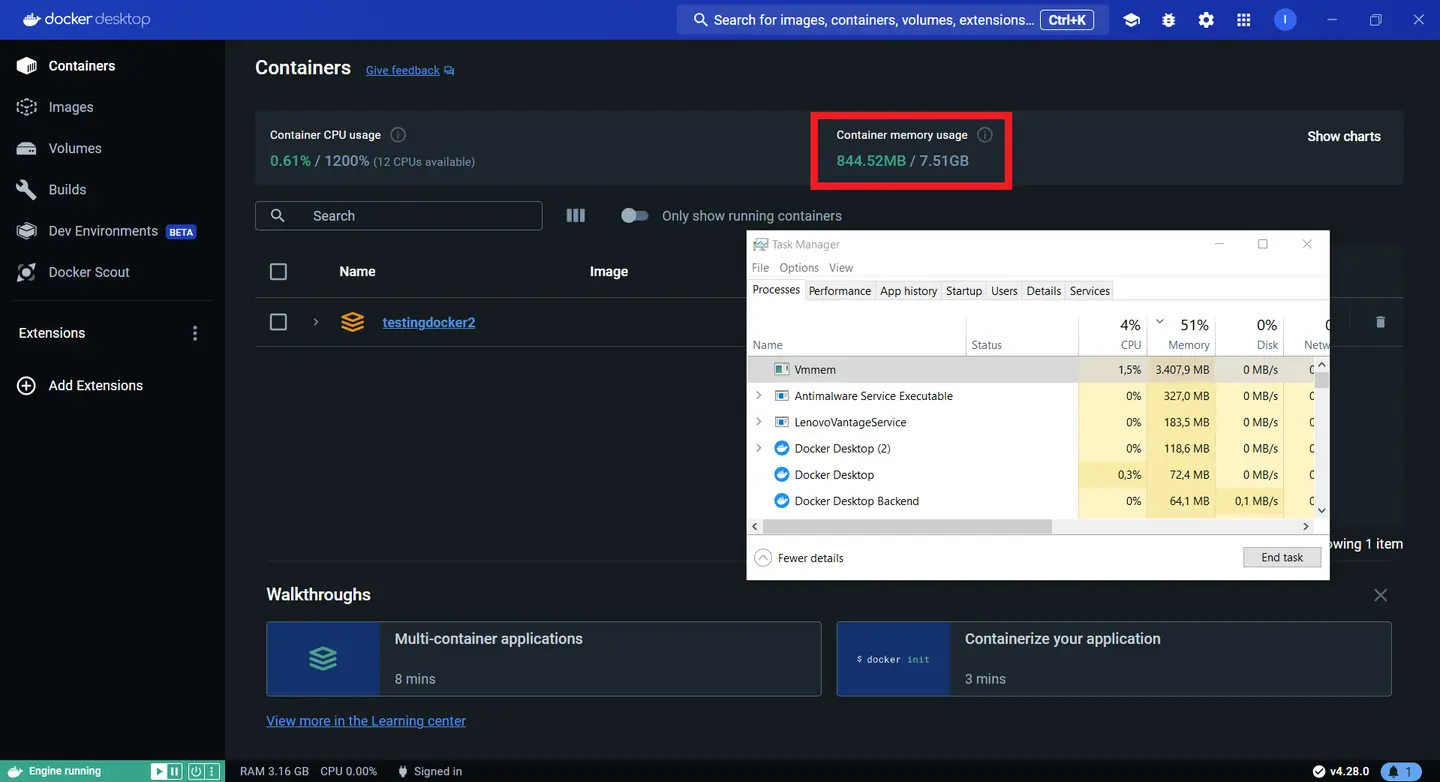Image resolution: width=1440 pixels, height=782 pixels.
Task: Open Docker Desktop settings gear
Action: 1206,20
